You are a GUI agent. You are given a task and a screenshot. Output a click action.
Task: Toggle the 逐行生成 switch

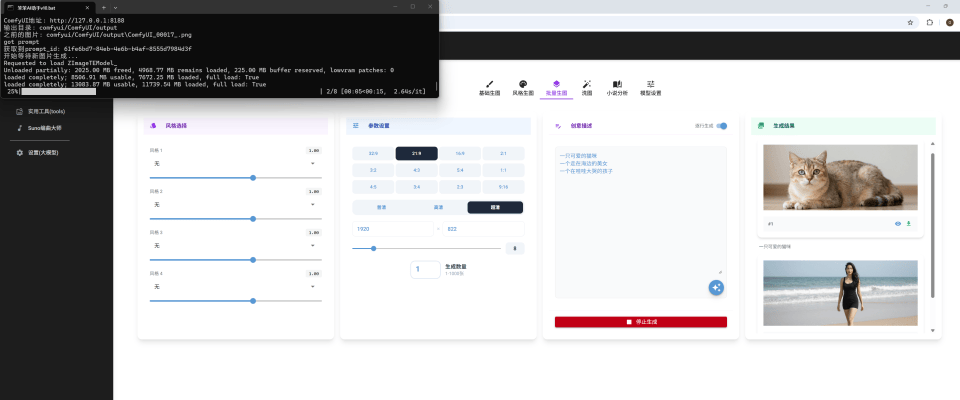(722, 126)
